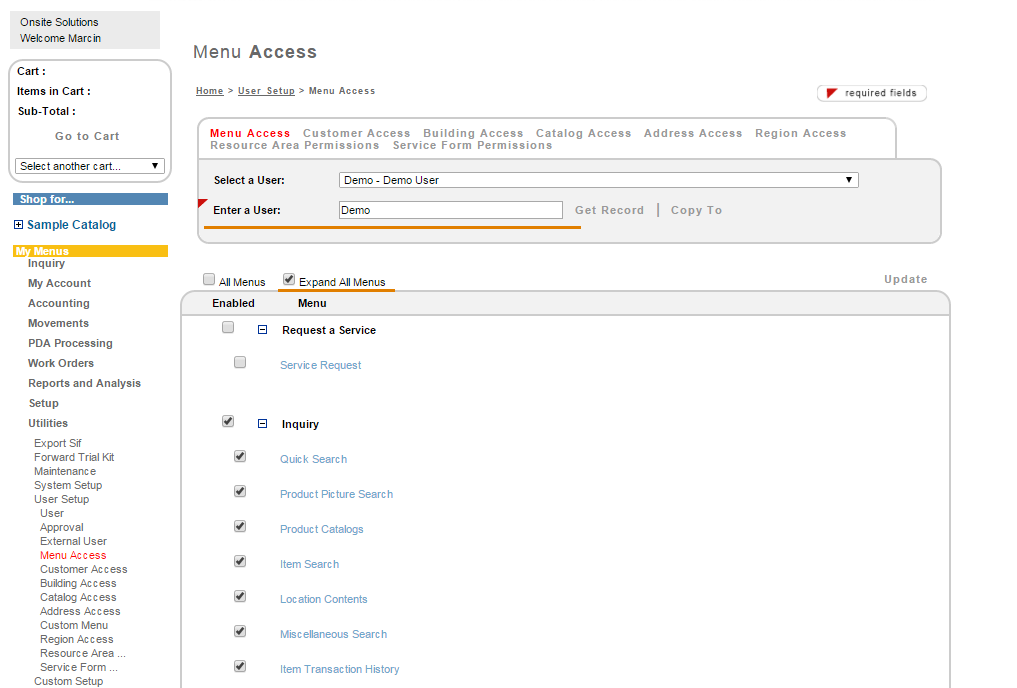This screenshot has width=1017, height=688.
Task: Collapse the Request a Service group
Action: 263,330
